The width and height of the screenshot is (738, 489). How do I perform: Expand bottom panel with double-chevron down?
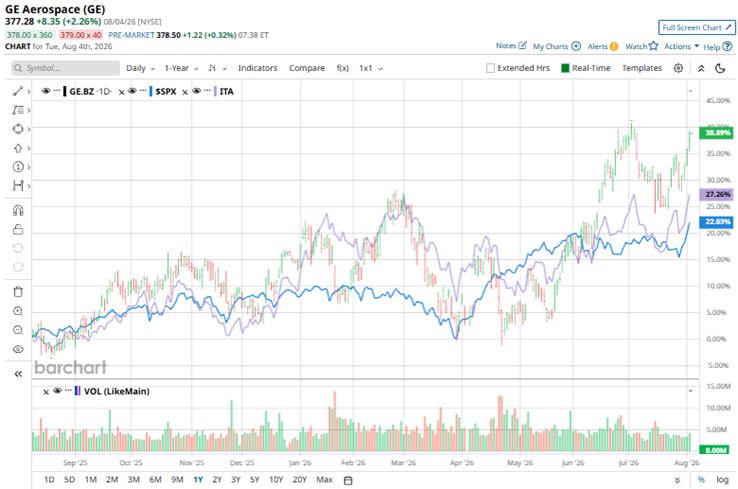pyautogui.click(x=677, y=480)
